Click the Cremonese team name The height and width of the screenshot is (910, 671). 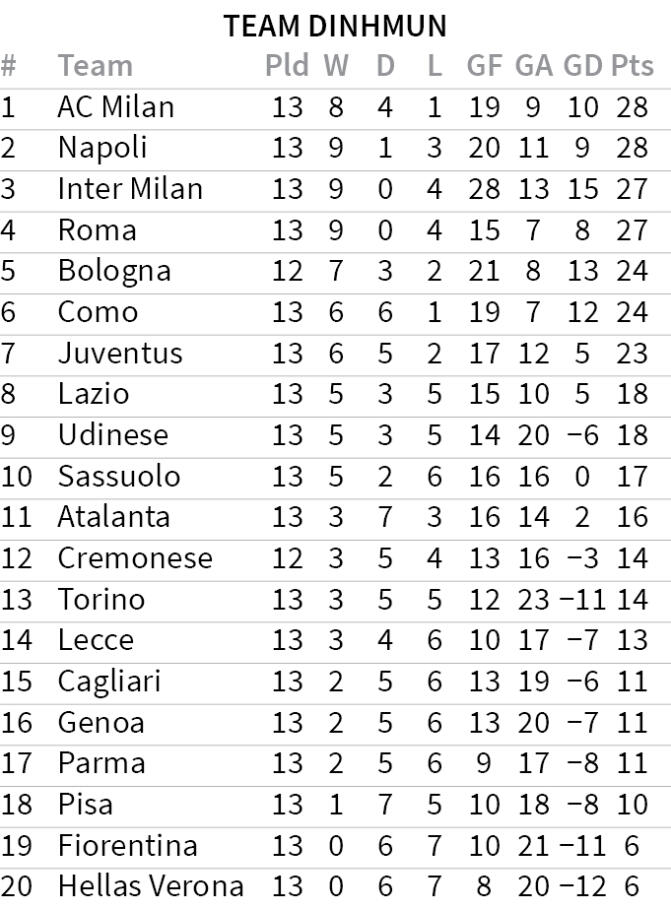click(x=135, y=558)
